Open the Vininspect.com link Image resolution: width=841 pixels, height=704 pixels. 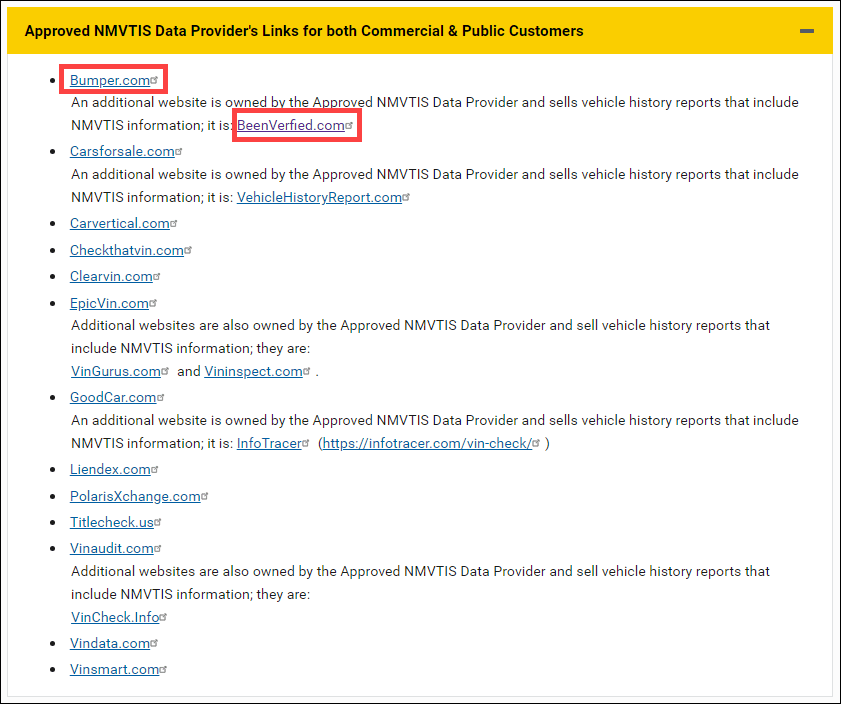pos(253,372)
